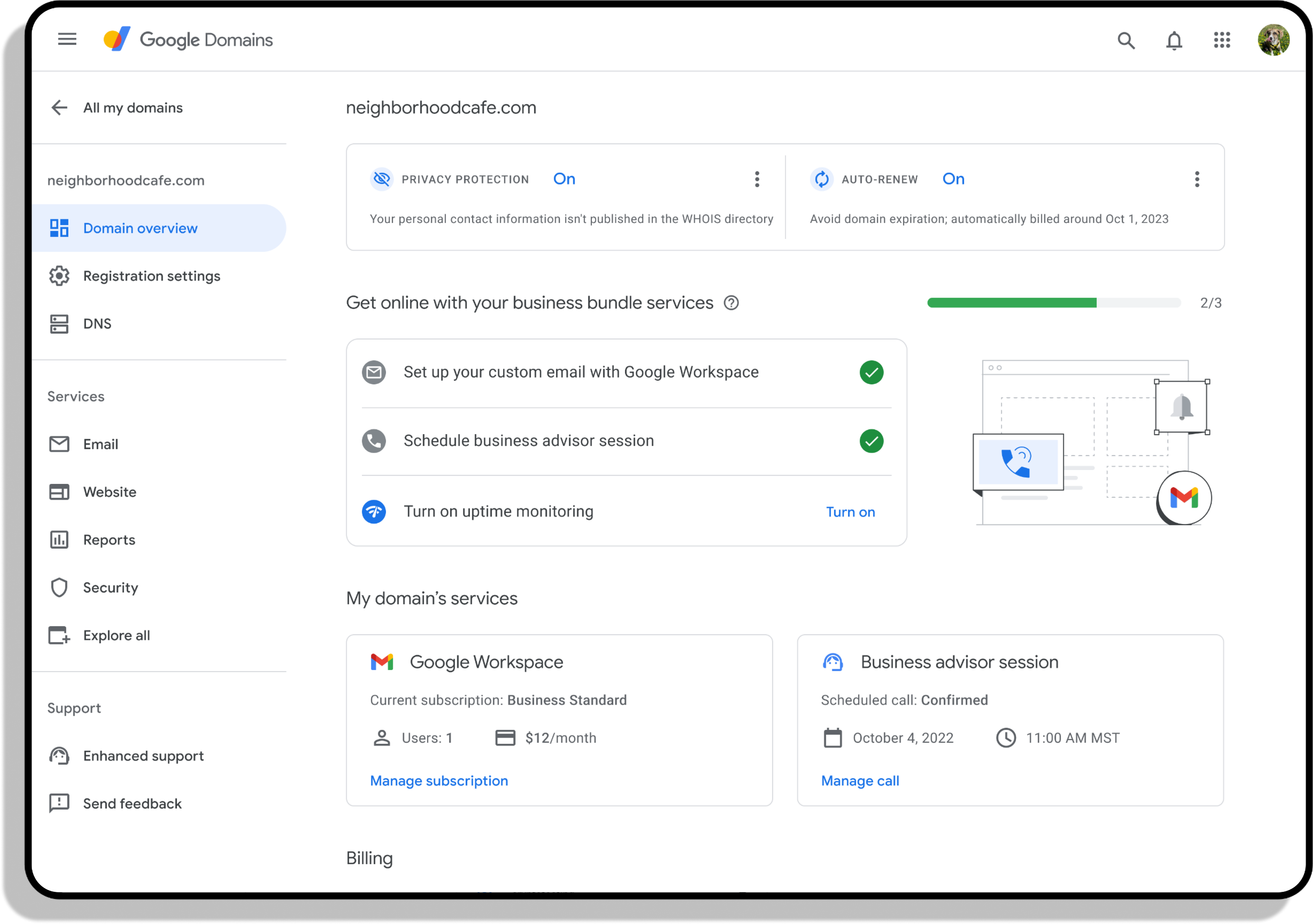Click the Reports bar chart icon

[x=59, y=540]
